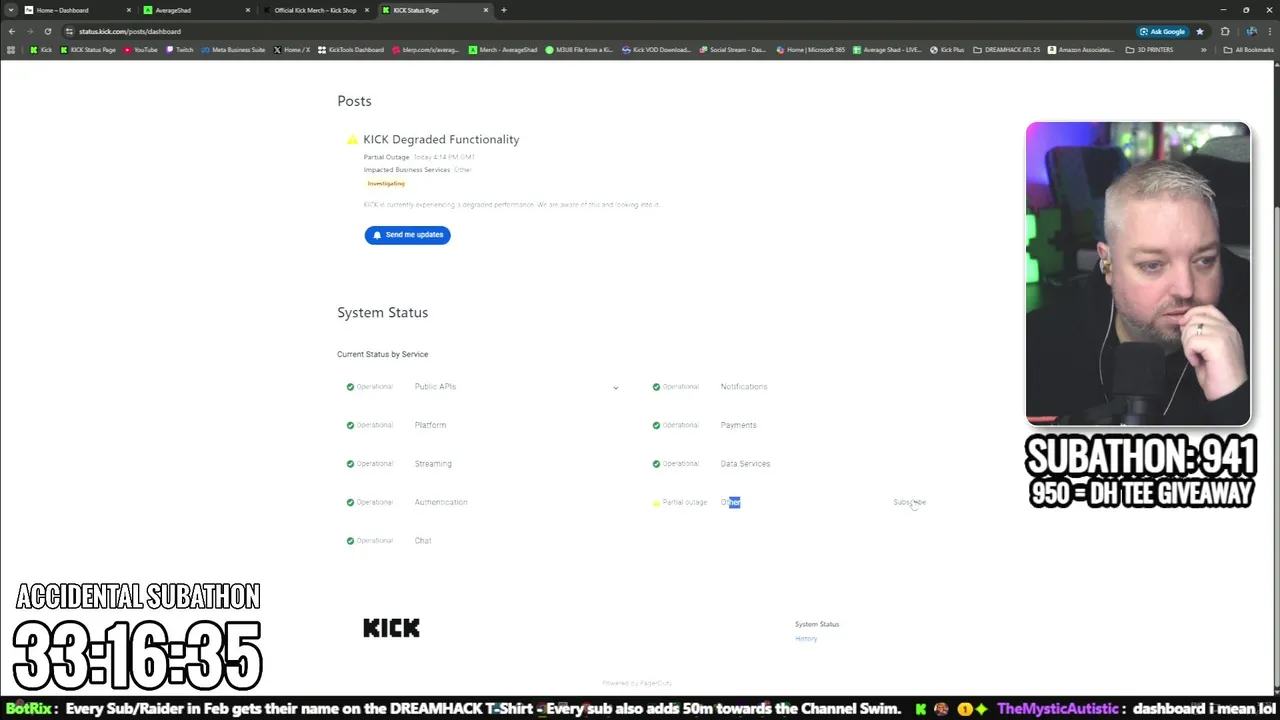Image resolution: width=1280 pixels, height=720 pixels.
Task: Click the KICK logo in footer
Action: coord(391,628)
